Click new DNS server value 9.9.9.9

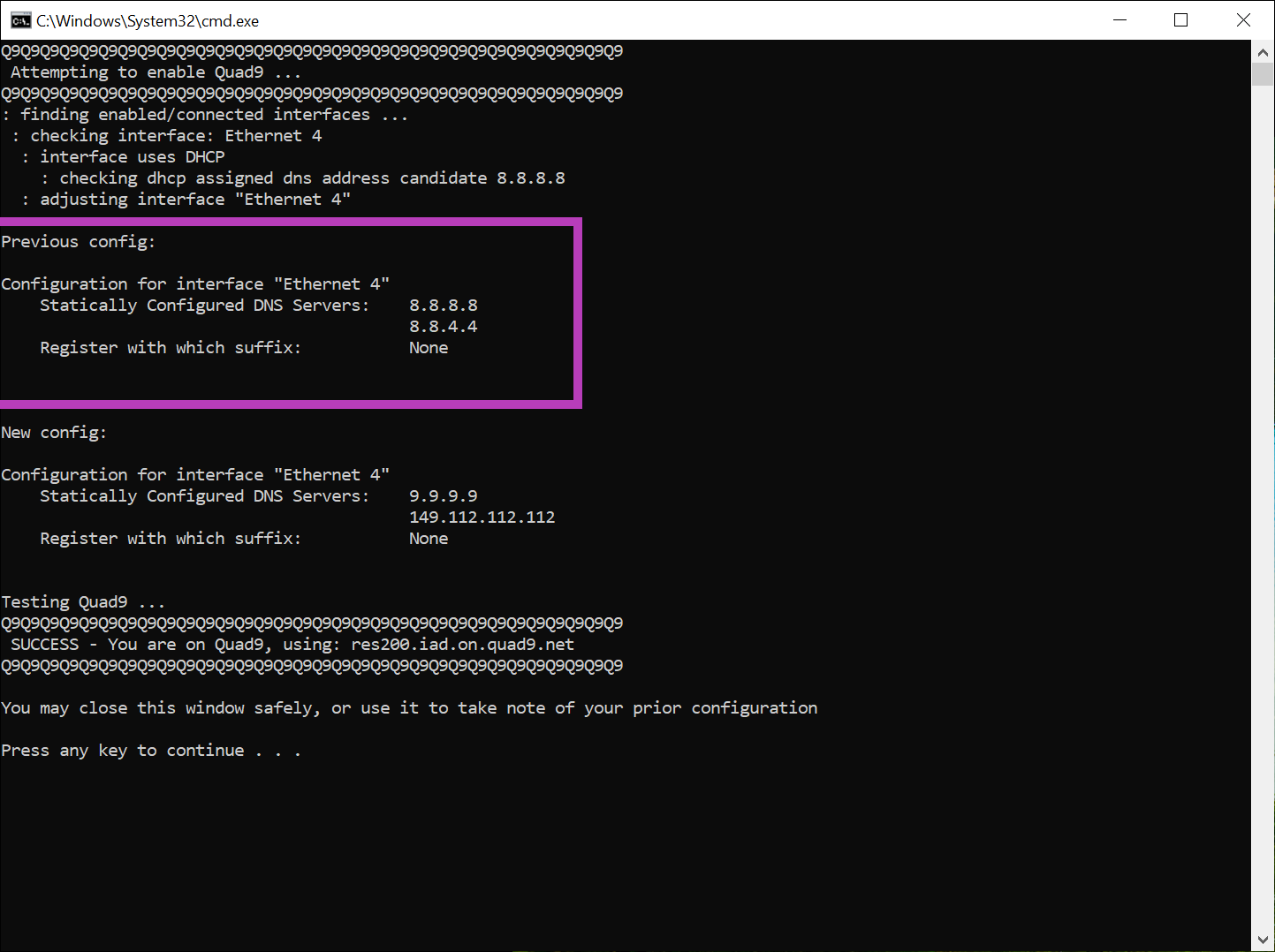coord(444,496)
